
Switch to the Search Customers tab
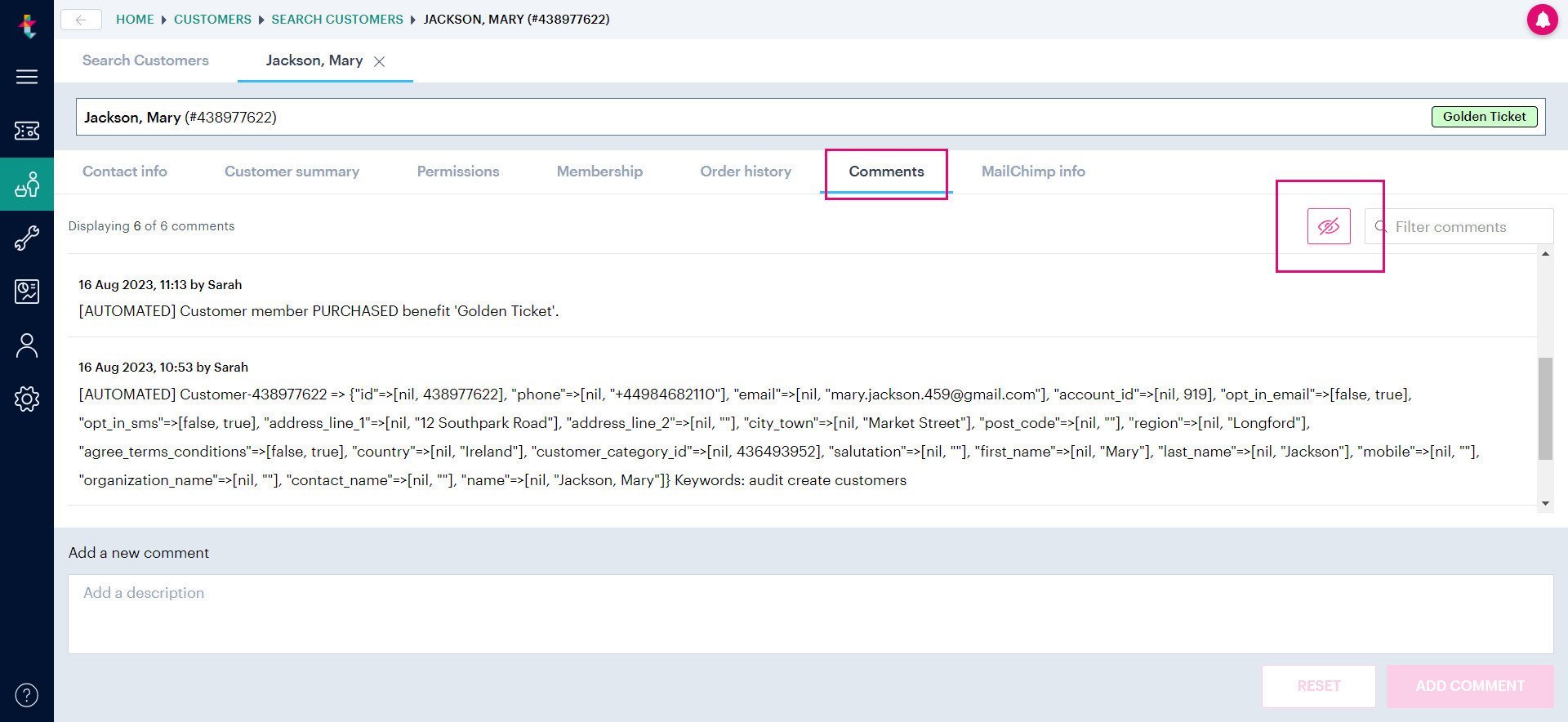(x=145, y=60)
